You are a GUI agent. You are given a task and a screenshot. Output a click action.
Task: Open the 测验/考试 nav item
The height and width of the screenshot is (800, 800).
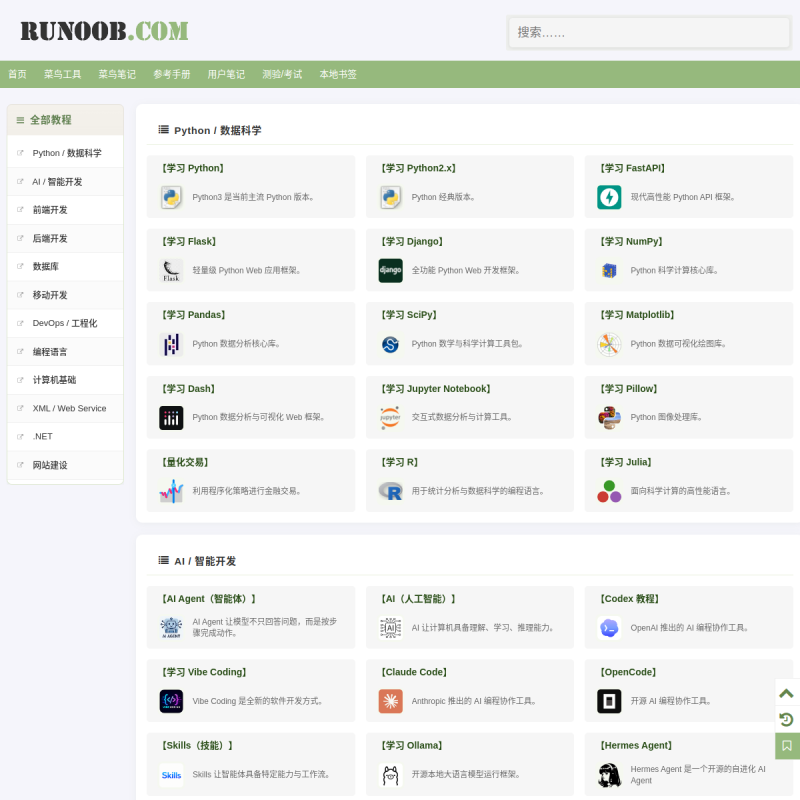point(282,74)
